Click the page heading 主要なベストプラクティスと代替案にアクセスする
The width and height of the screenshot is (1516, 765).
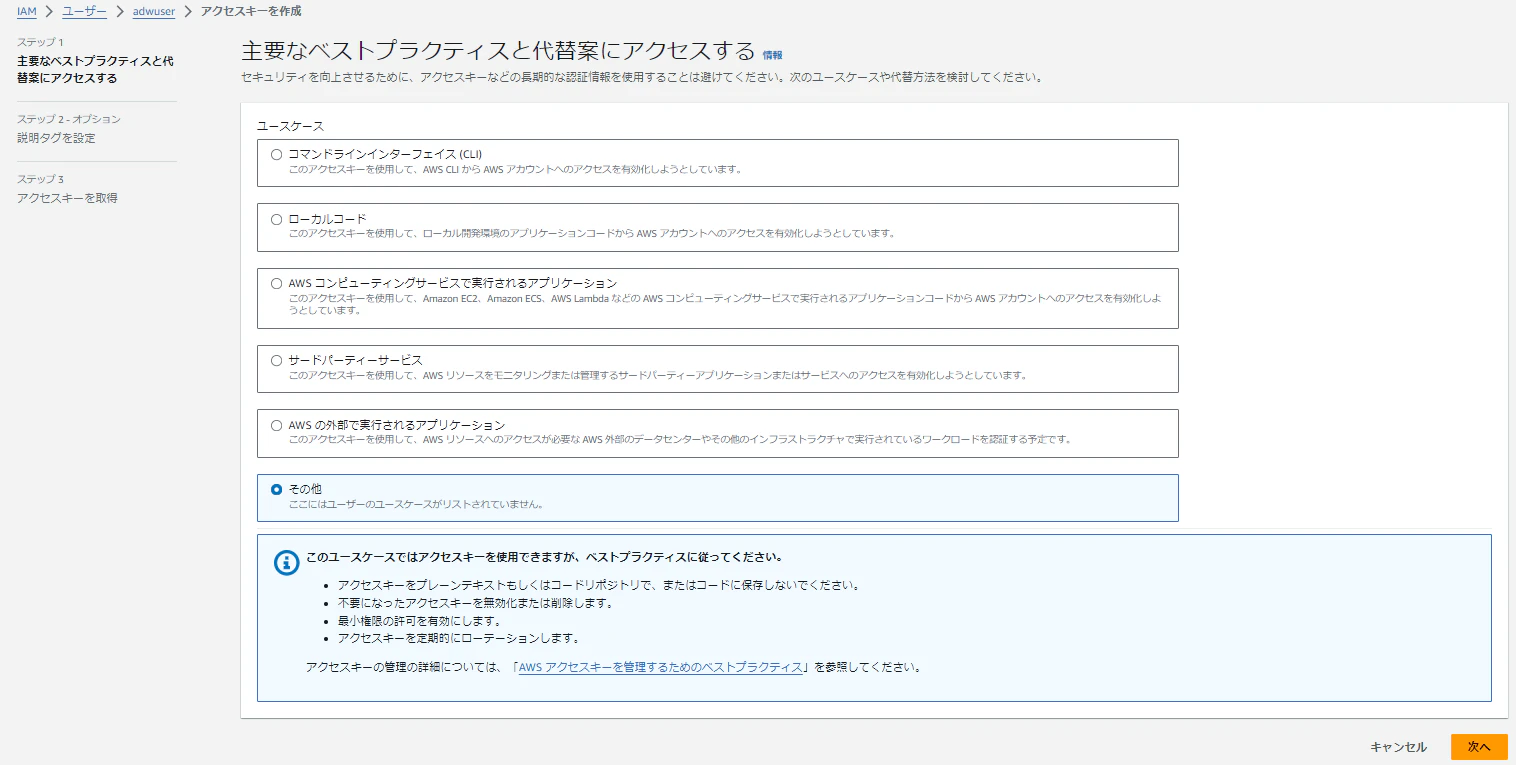click(x=498, y=52)
